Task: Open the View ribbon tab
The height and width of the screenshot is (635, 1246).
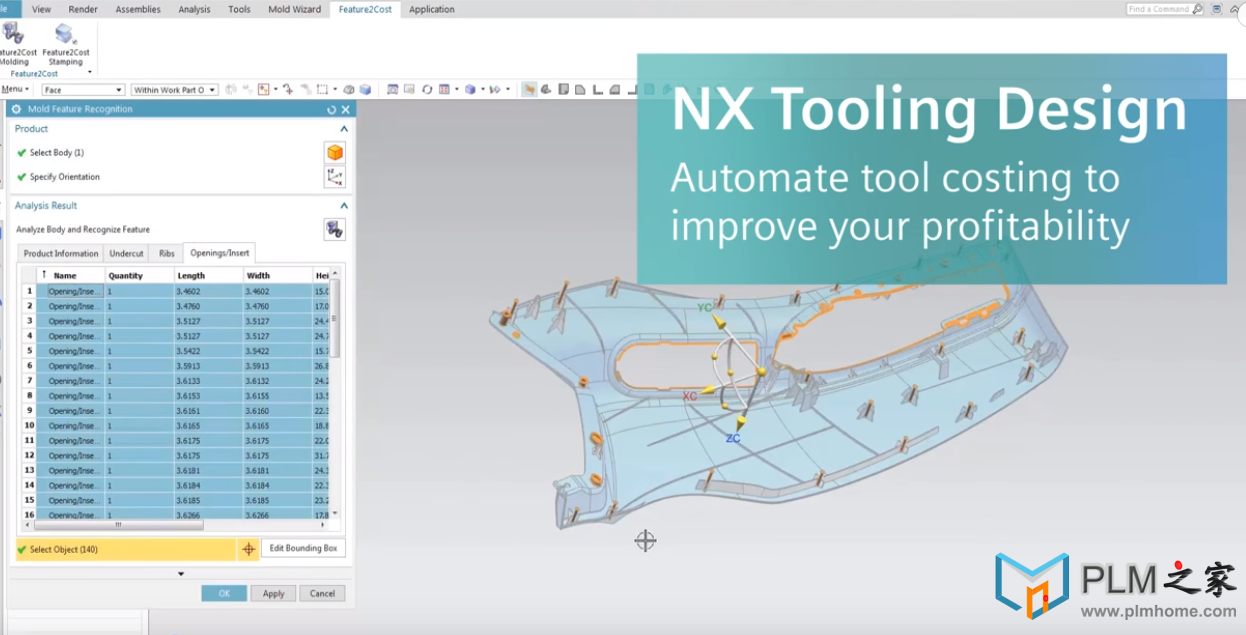Action: pyautogui.click(x=41, y=9)
